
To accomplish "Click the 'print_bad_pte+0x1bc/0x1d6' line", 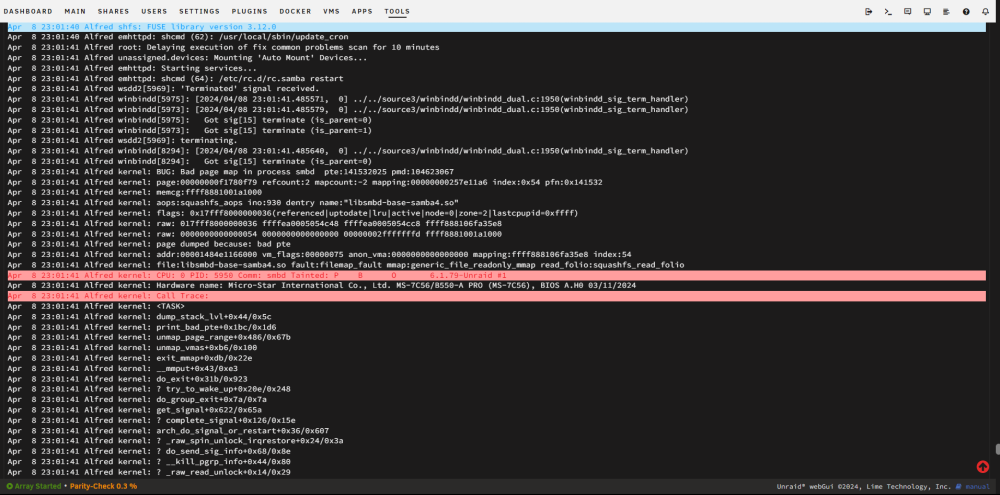I will point(142,327).
